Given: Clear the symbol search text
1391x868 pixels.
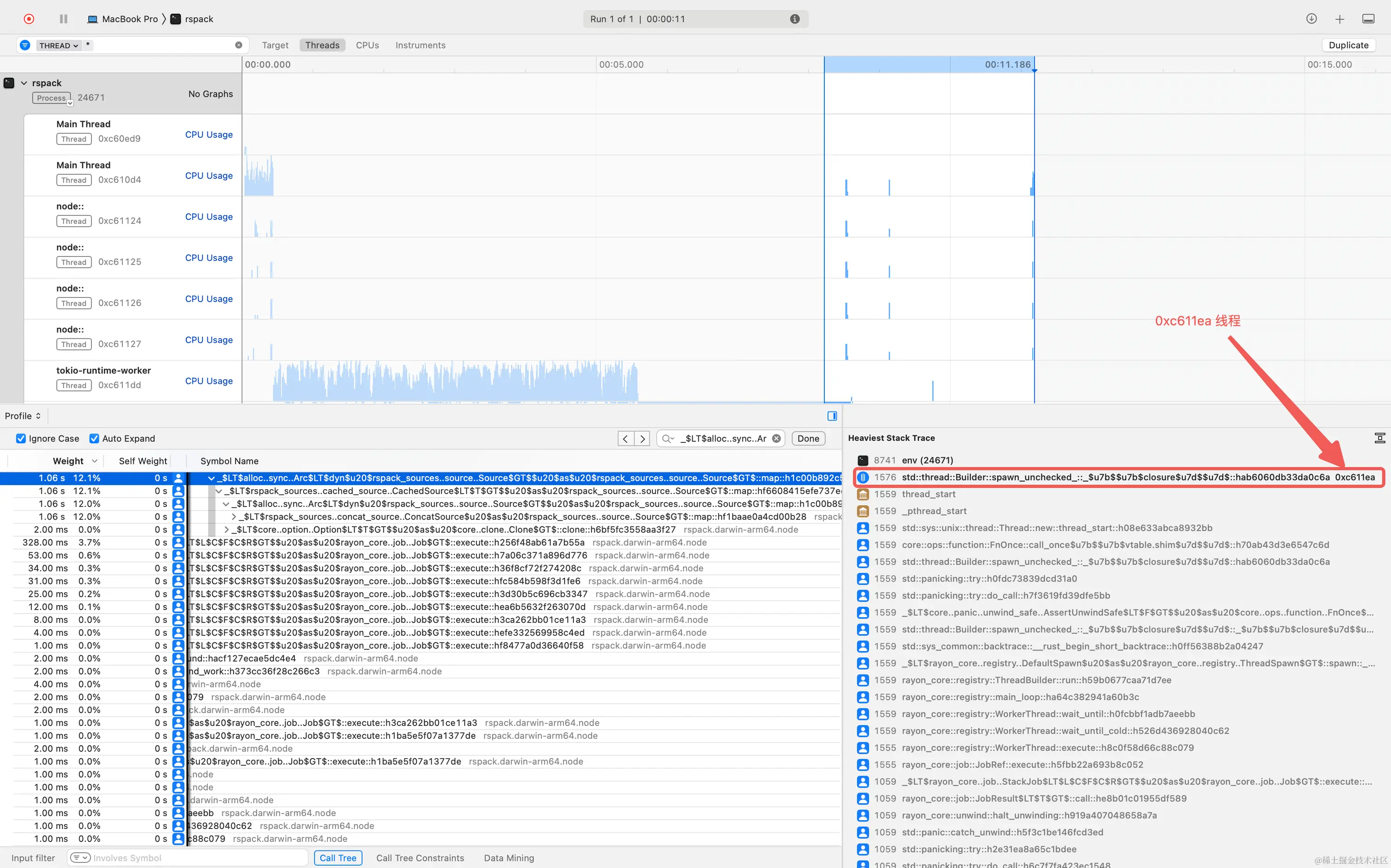Looking at the screenshot, I should click(x=776, y=439).
